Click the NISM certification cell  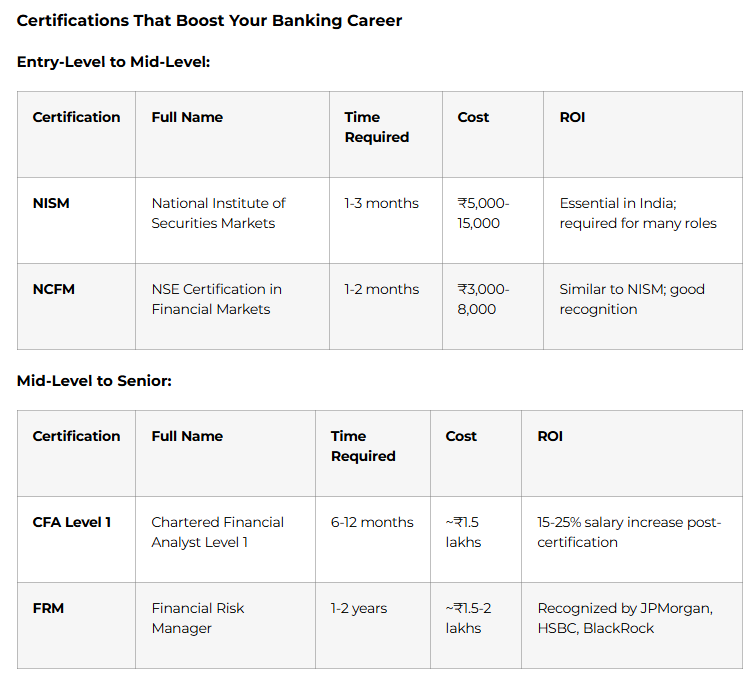52,203
